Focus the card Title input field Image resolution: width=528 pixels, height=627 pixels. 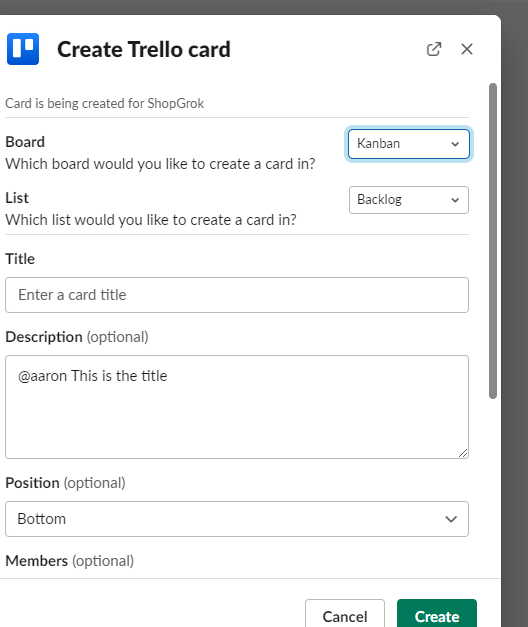[x=237, y=295]
